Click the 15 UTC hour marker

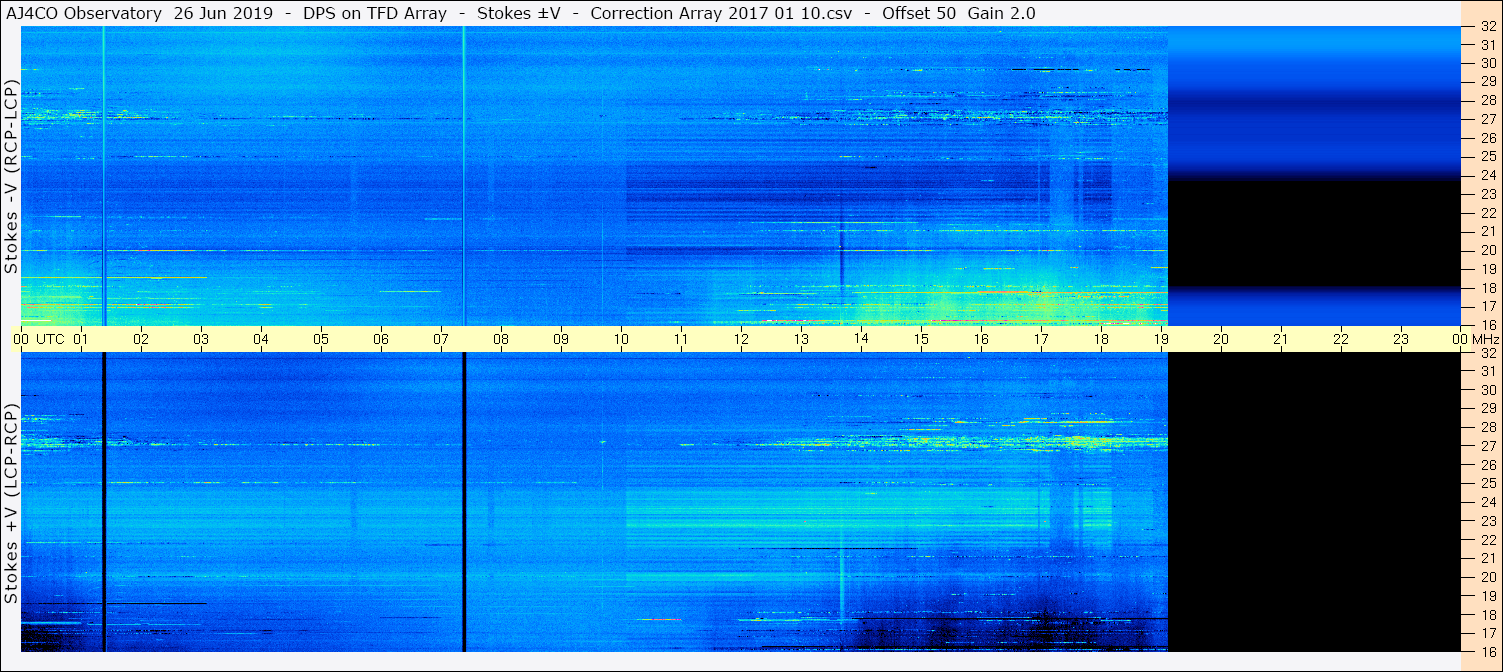tap(921, 339)
